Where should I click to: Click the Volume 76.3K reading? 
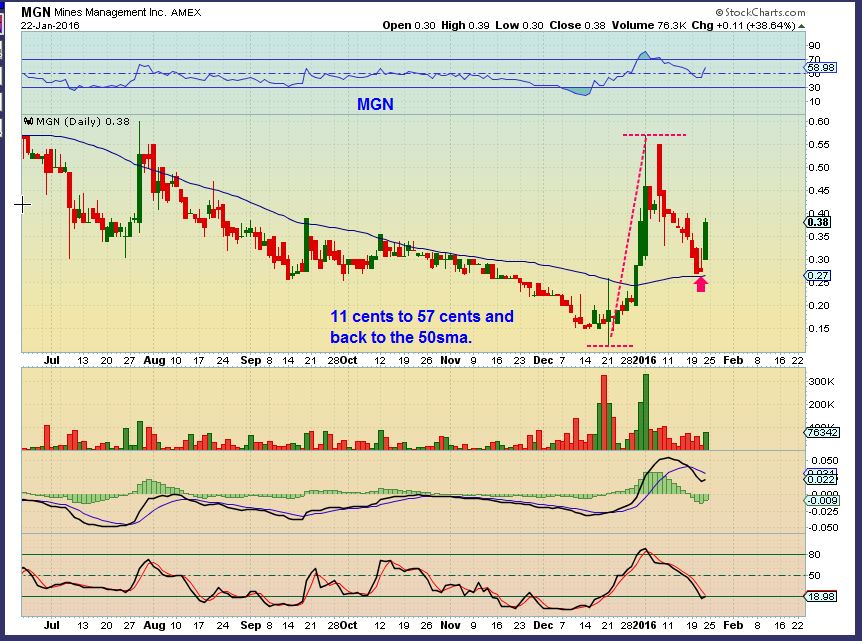tap(649, 25)
